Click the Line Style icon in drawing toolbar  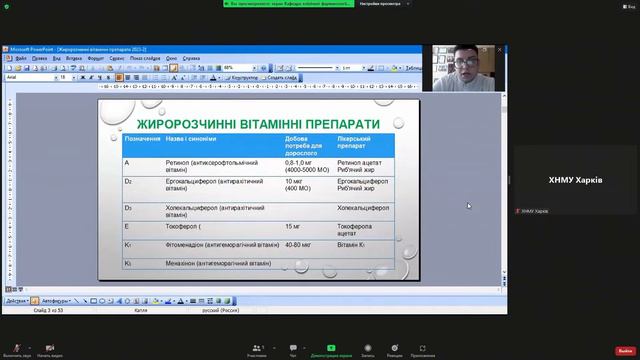(x=193, y=301)
